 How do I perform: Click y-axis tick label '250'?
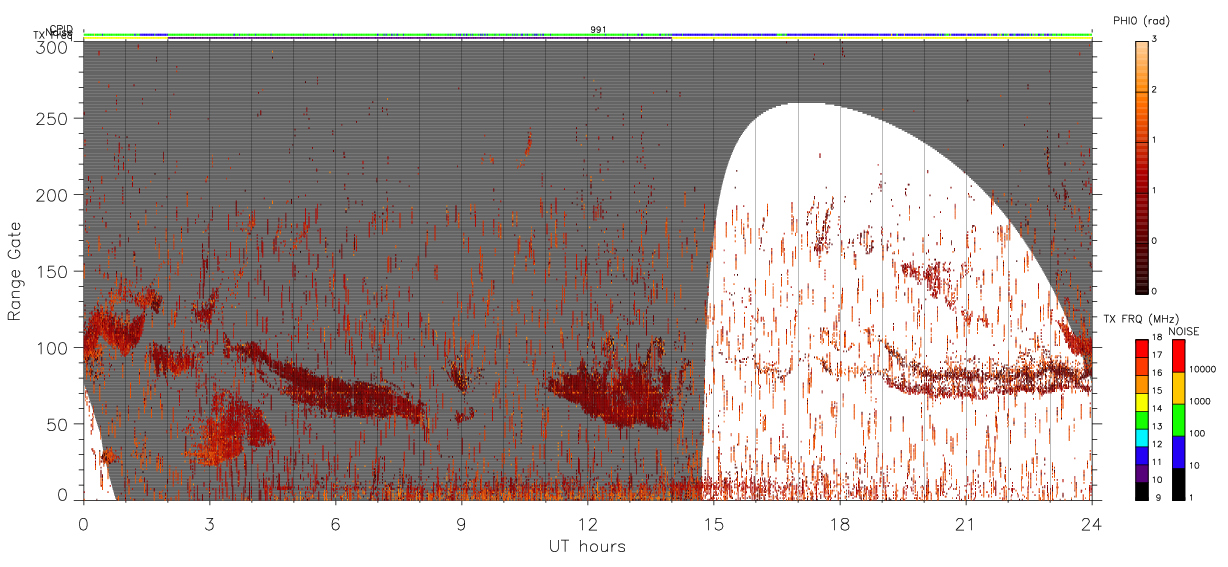[x=51, y=118]
